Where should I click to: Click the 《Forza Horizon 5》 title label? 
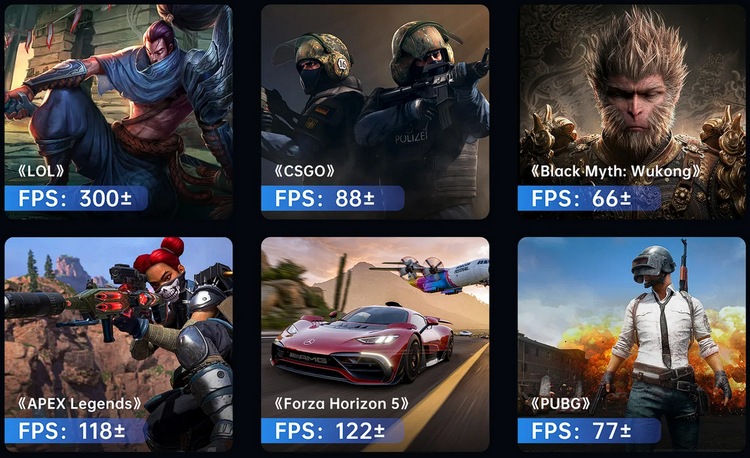point(342,403)
